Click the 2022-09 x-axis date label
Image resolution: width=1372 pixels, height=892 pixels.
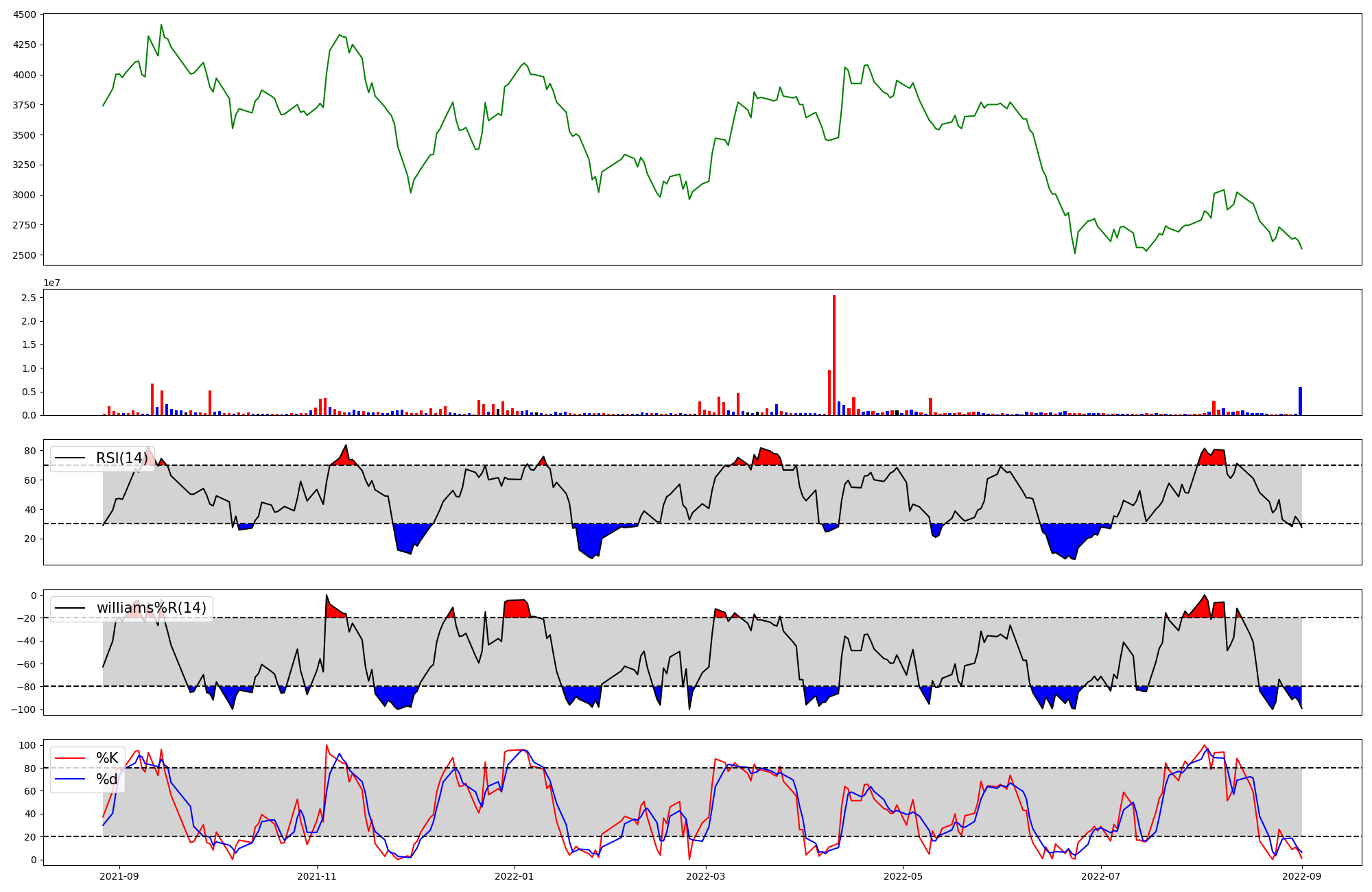1302,876
